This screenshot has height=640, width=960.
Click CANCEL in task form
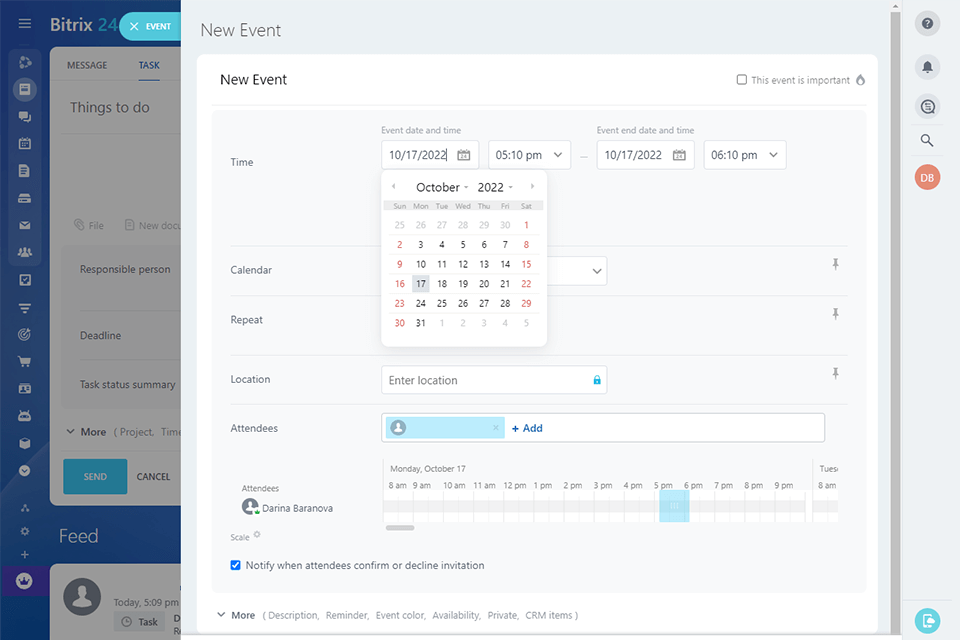coord(153,476)
